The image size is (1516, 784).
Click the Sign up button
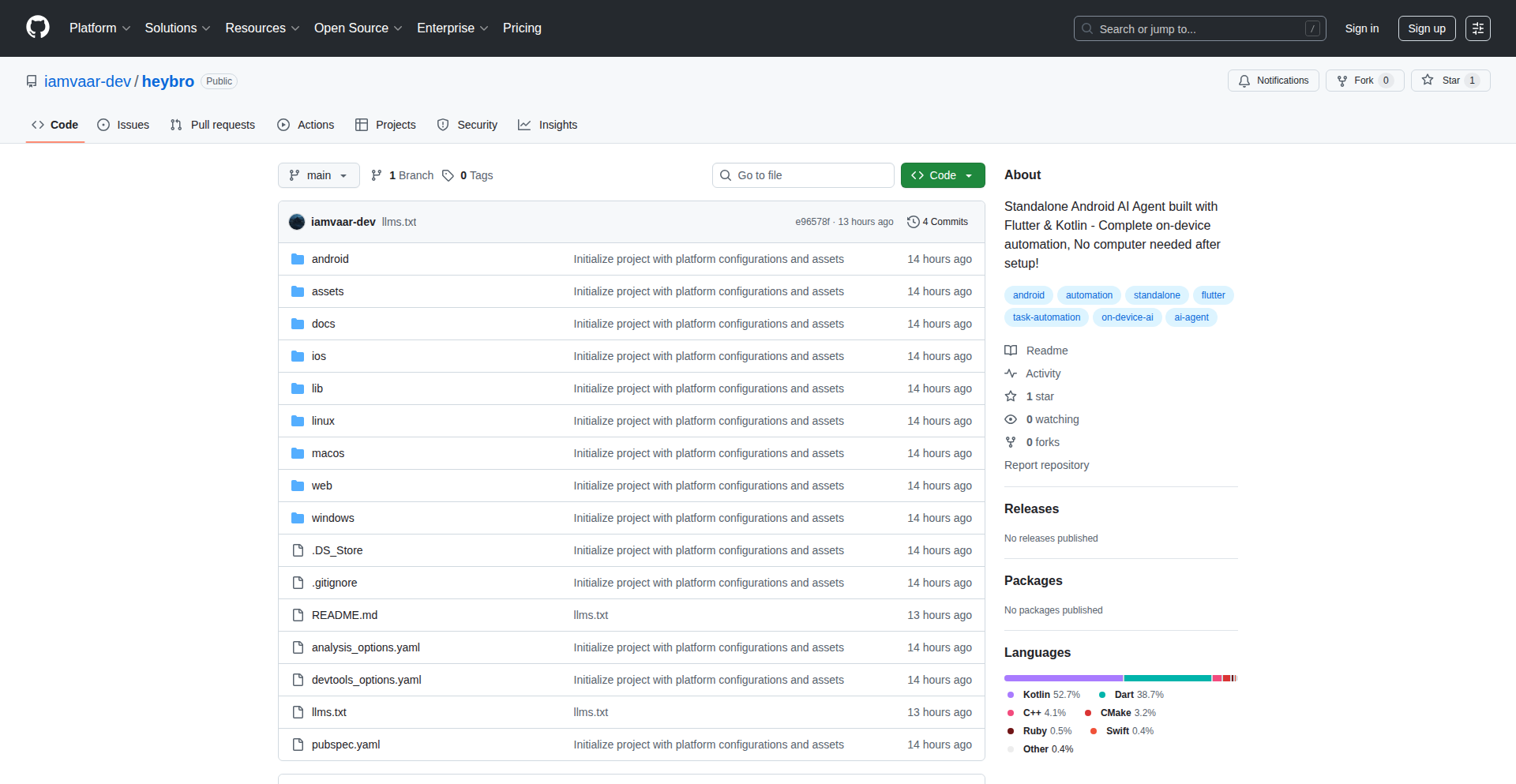pyautogui.click(x=1426, y=28)
